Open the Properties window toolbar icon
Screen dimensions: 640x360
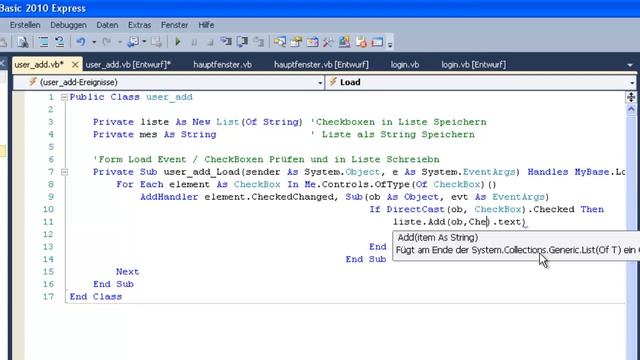[296, 42]
